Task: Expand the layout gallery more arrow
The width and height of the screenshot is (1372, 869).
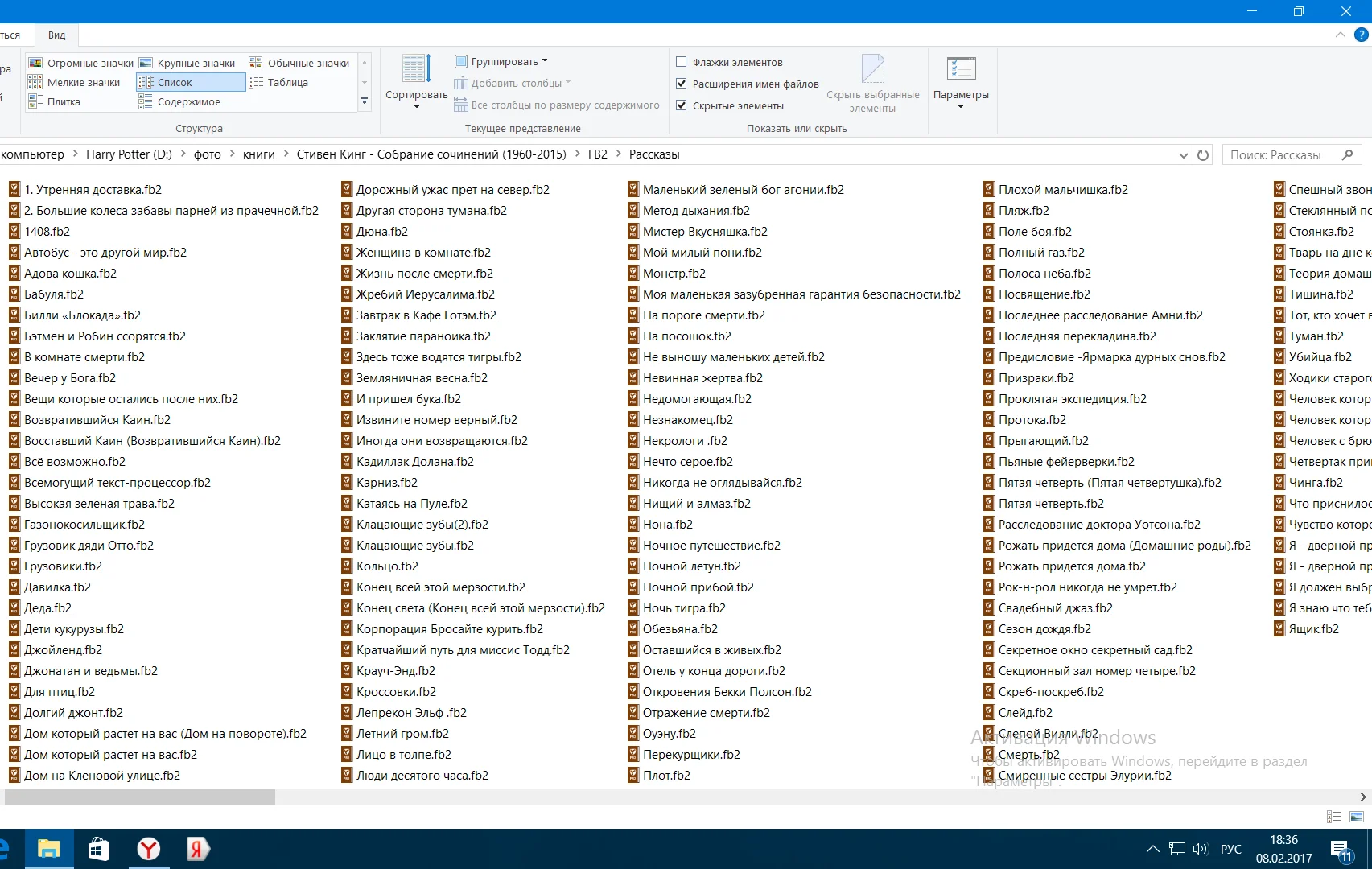Action: click(x=365, y=101)
